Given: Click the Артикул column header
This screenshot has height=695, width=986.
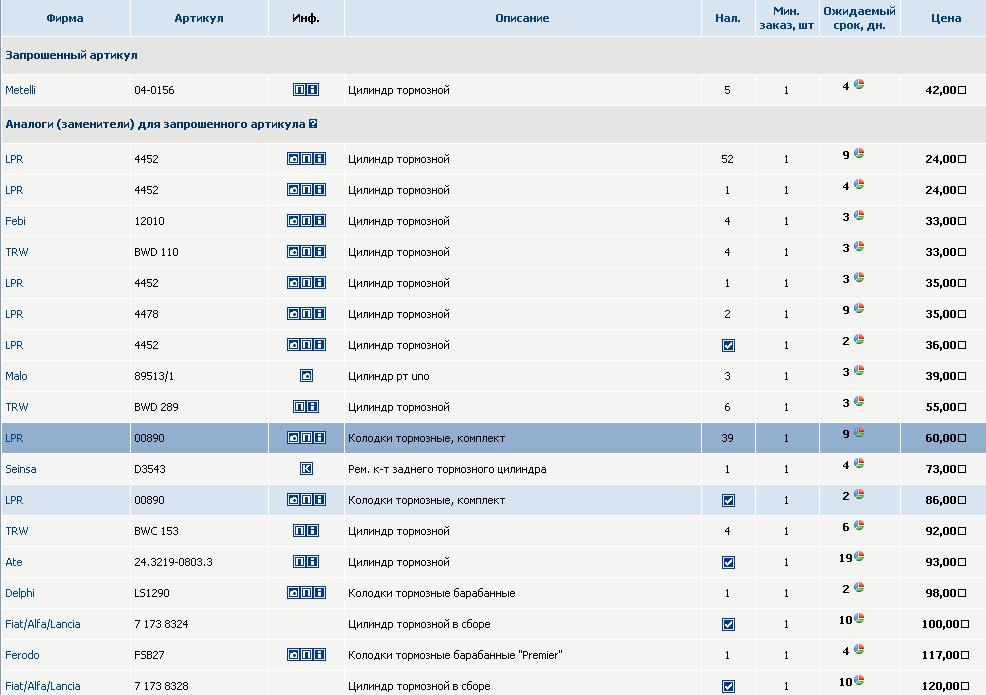Looking at the screenshot, I should click(199, 18).
